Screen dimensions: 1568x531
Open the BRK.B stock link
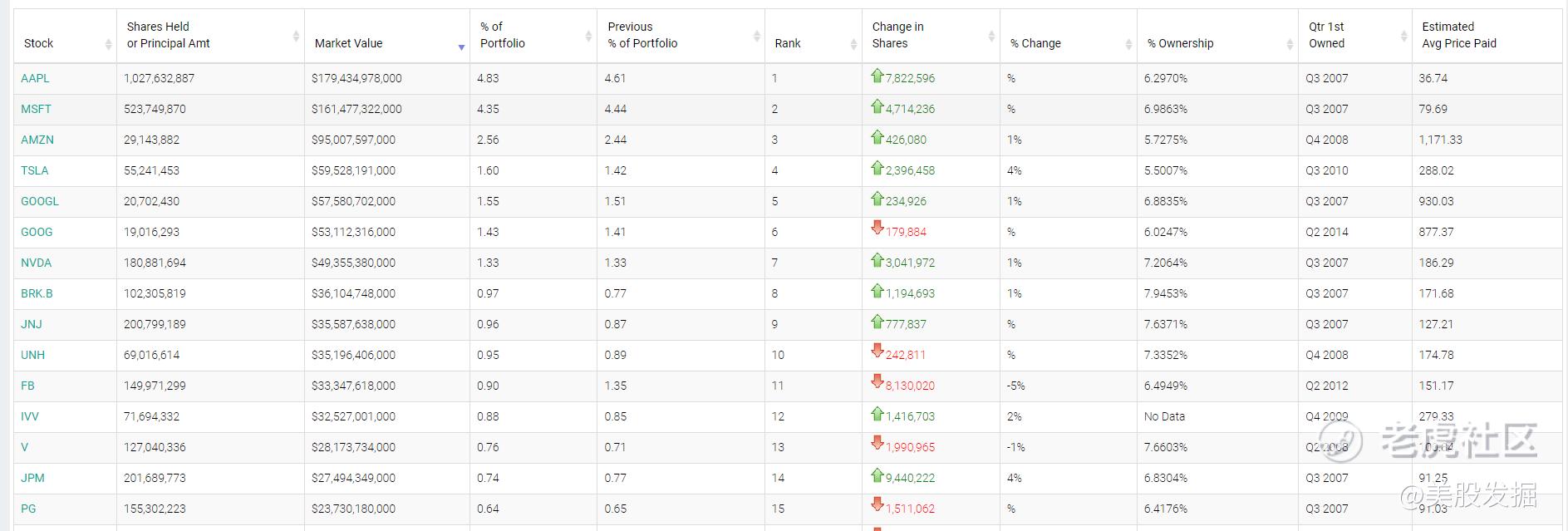(x=37, y=293)
